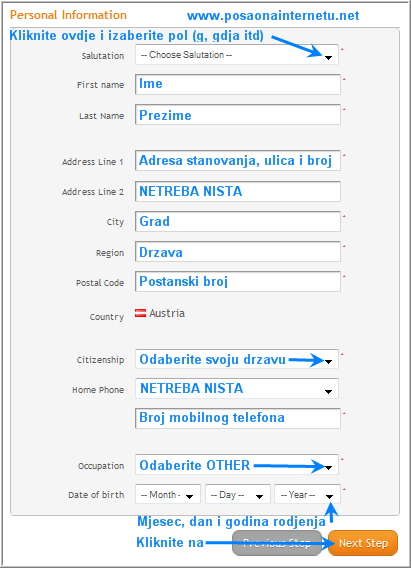
Task: Click the orange Next Step button
Action: click(x=363, y=543)
